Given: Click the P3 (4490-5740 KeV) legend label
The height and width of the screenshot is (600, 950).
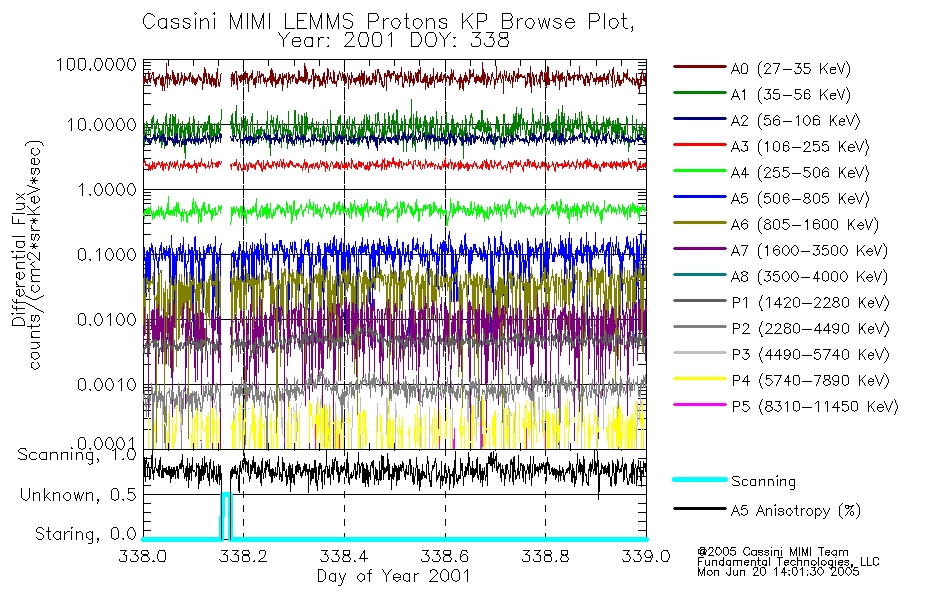Looking at the screenshot, I should 810,355.
